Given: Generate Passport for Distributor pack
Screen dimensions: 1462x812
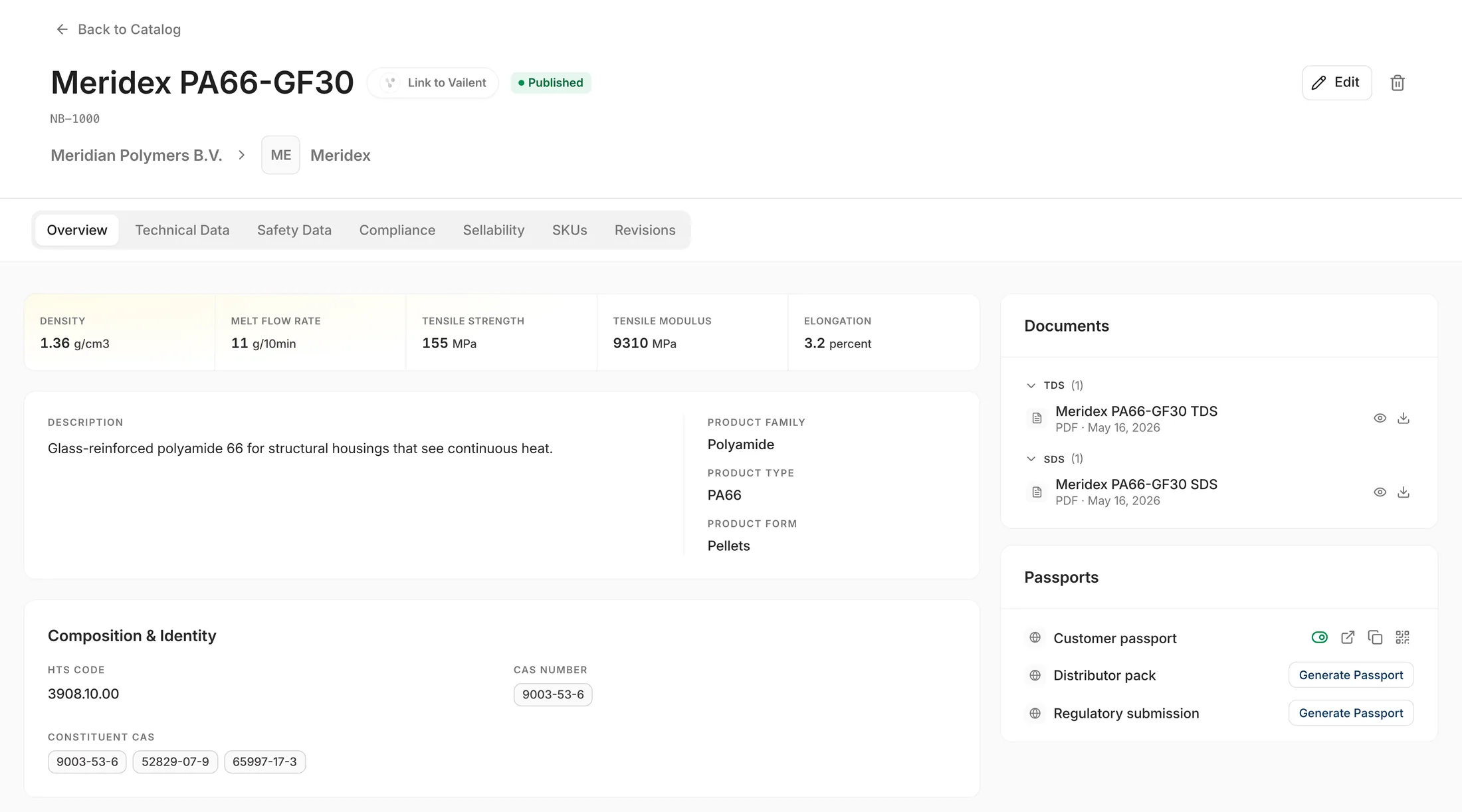Looking at the screenshot, I should pos(1351,676).
